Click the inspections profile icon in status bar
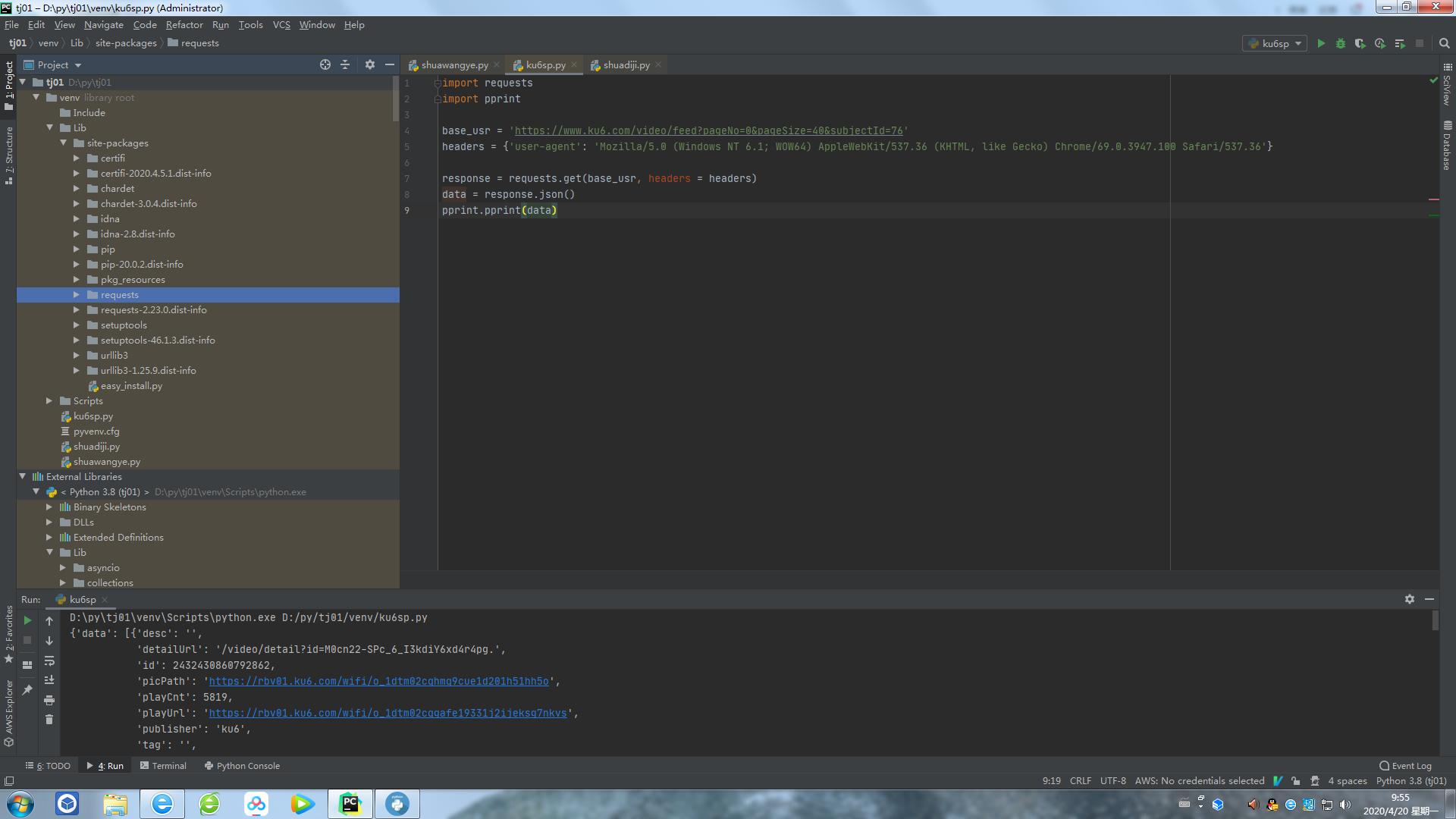The image size is (1456, 819). [x=1314, y=780]
